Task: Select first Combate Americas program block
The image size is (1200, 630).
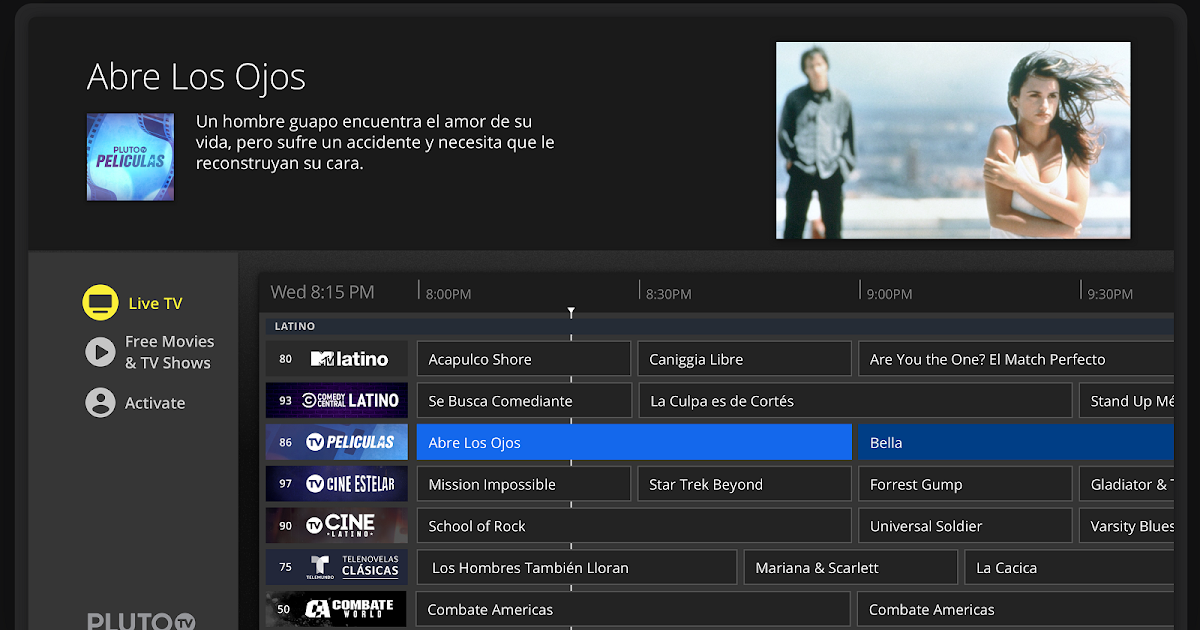Action: coord(634,609)
